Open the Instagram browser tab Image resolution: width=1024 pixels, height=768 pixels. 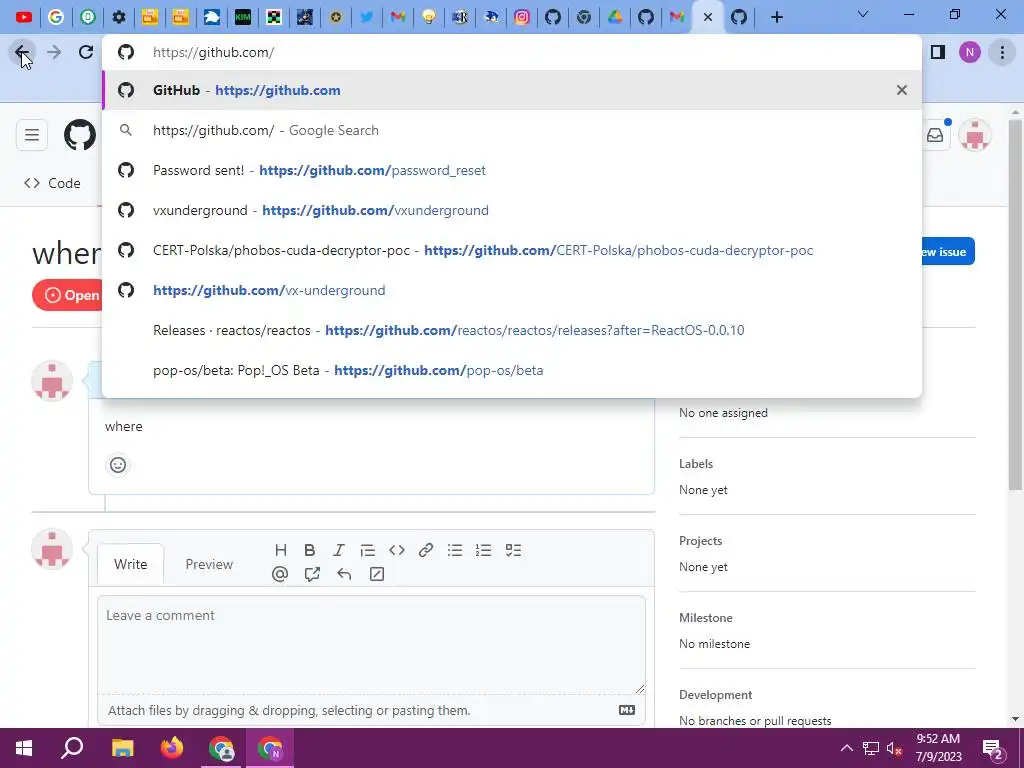[522, 17]
